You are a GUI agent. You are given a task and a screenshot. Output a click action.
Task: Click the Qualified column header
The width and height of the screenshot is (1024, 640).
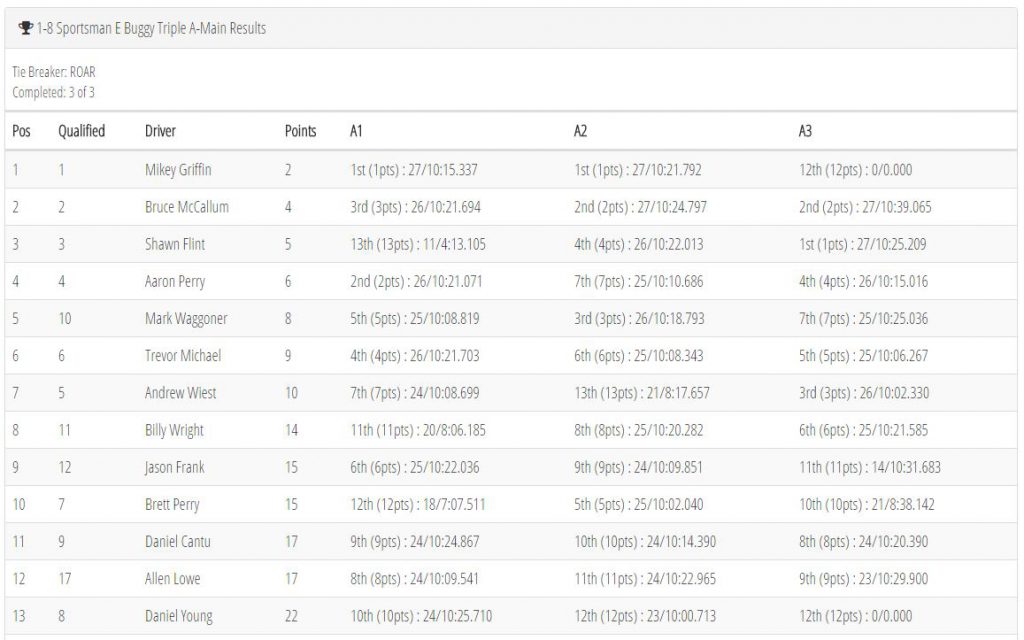[x=82, y=131]
